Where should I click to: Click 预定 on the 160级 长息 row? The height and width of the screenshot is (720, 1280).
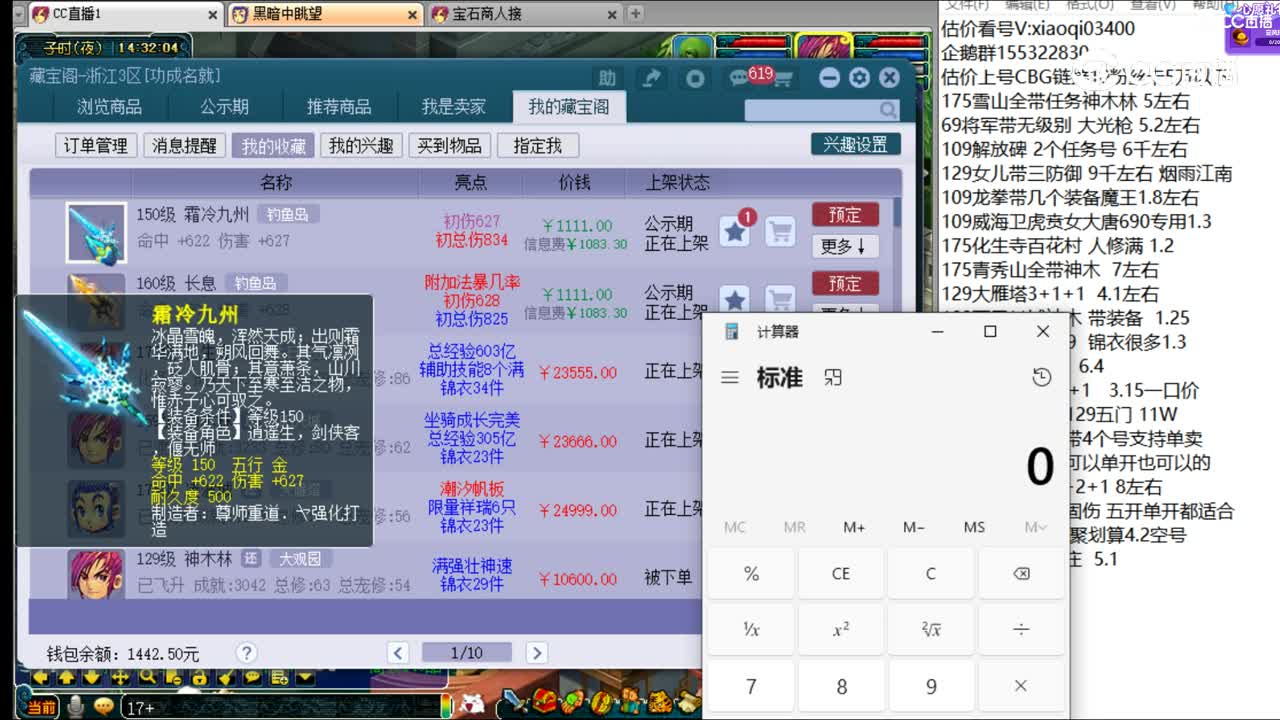(x=845, y=284)
